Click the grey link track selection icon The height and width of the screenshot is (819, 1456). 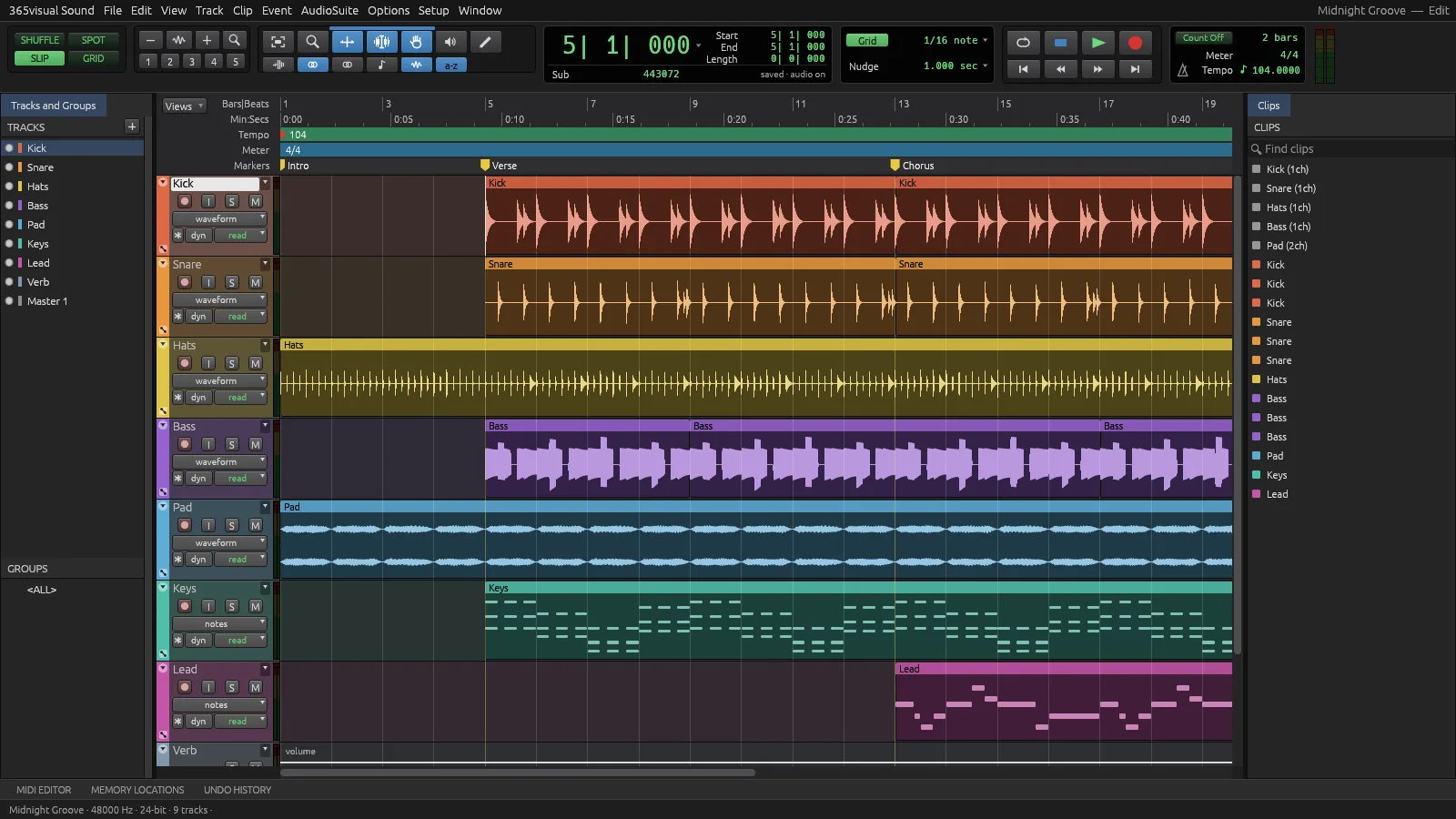pos(347,65)
